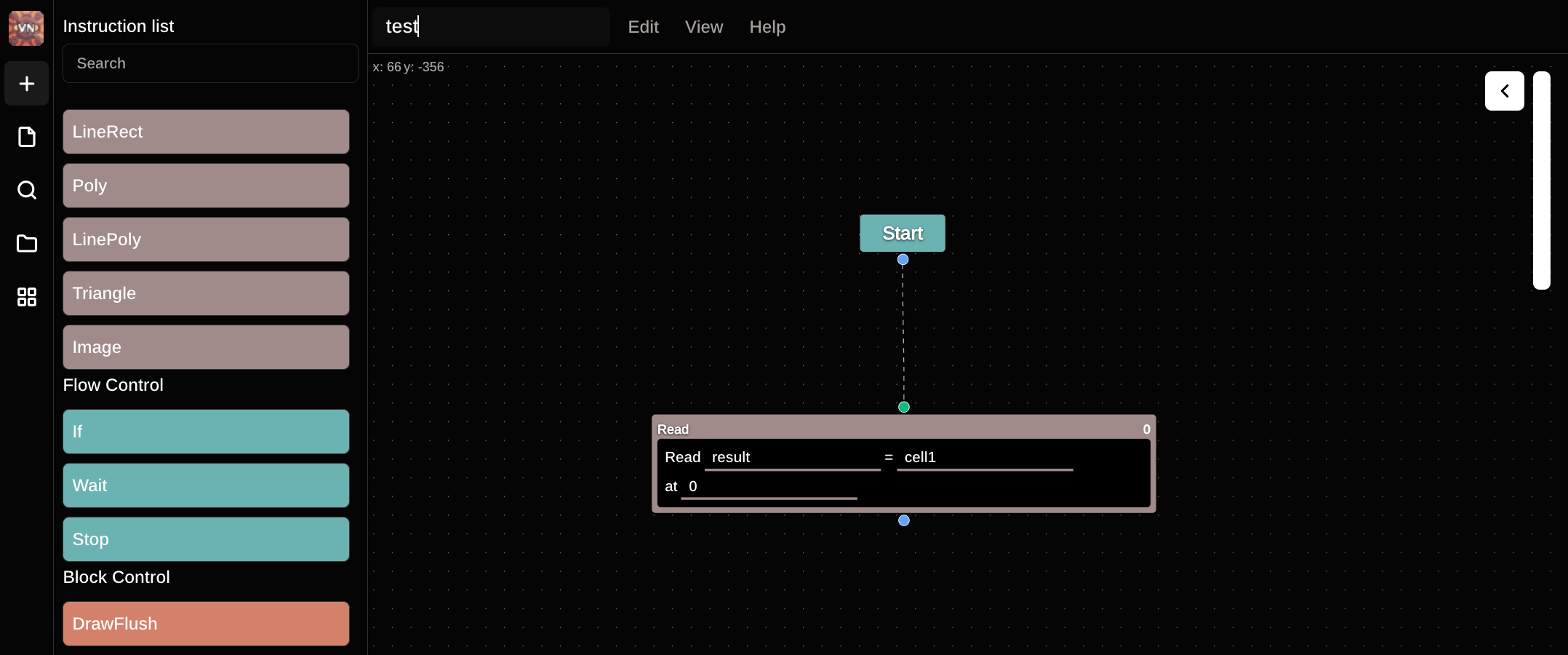This screenshot has width=1568, height=655.
Task: Click the project name field 'test'
Action: coord(492,27)
